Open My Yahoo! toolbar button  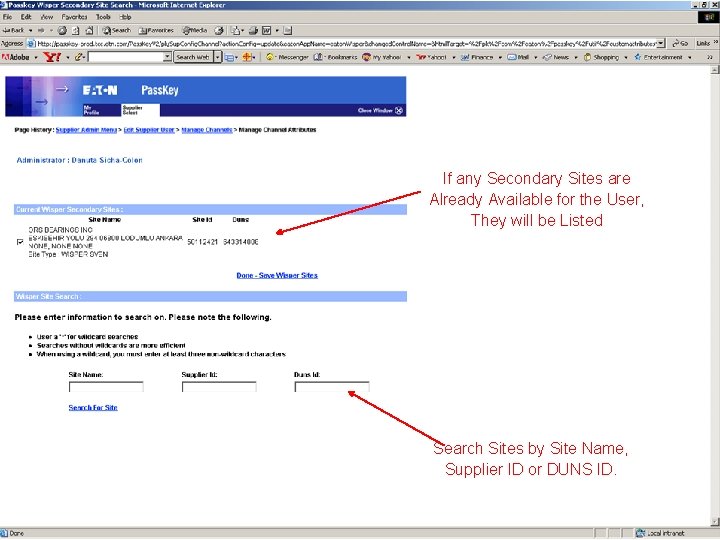pos(382,57)
